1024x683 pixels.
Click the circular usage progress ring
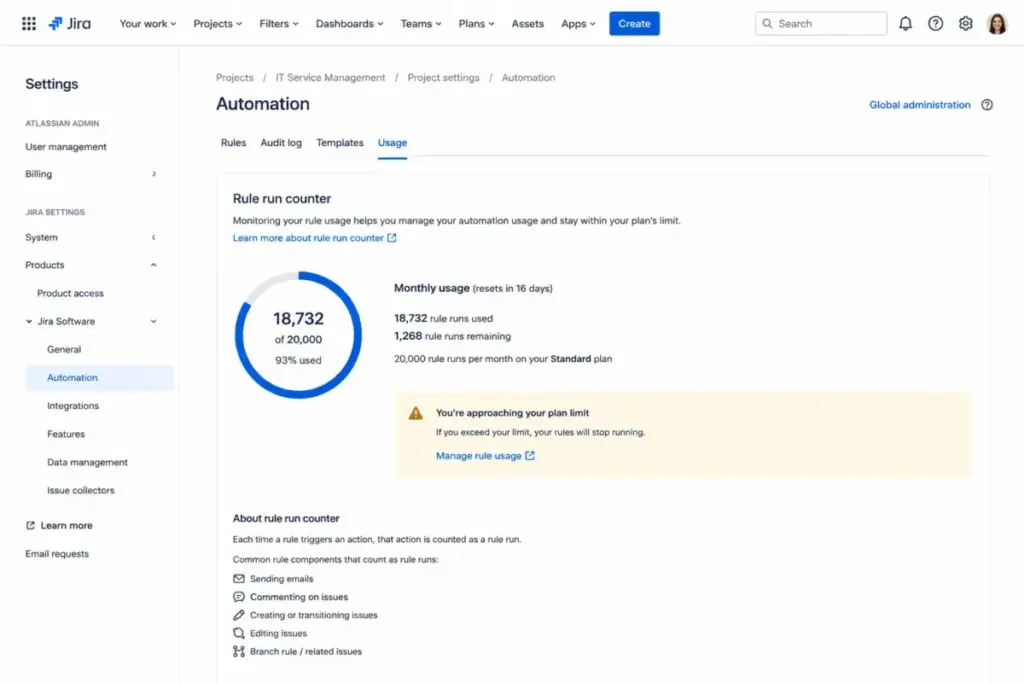point(298,335)
